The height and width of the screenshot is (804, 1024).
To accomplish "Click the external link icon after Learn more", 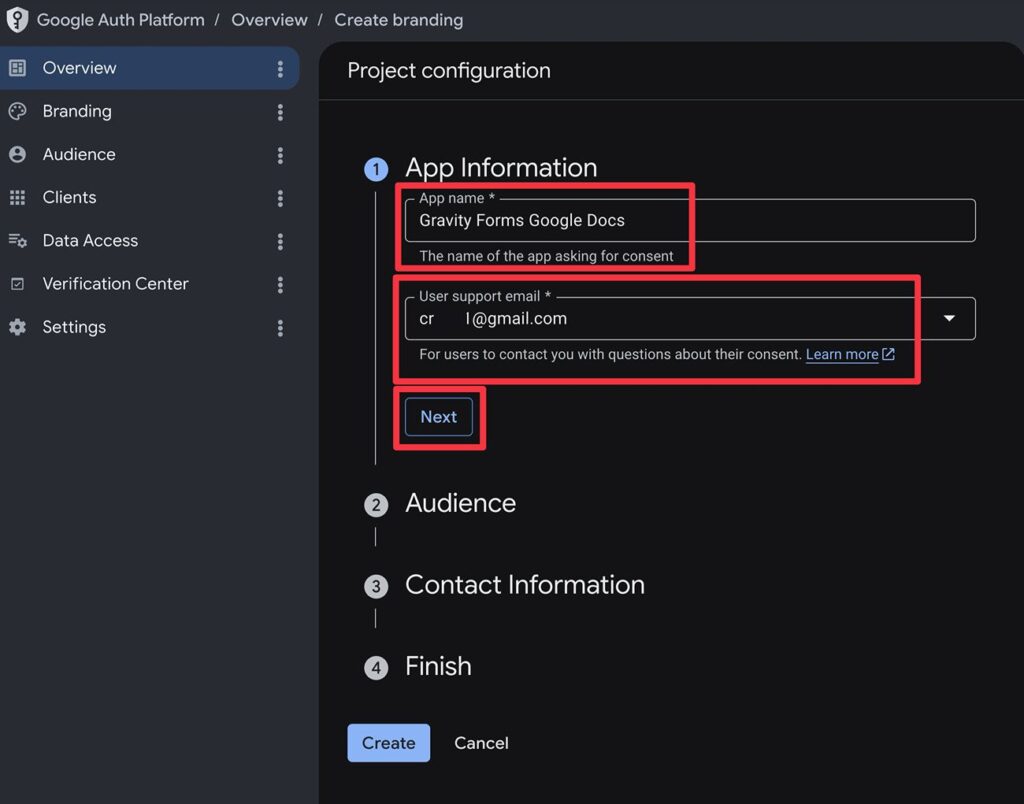I will tap(888, 354).
